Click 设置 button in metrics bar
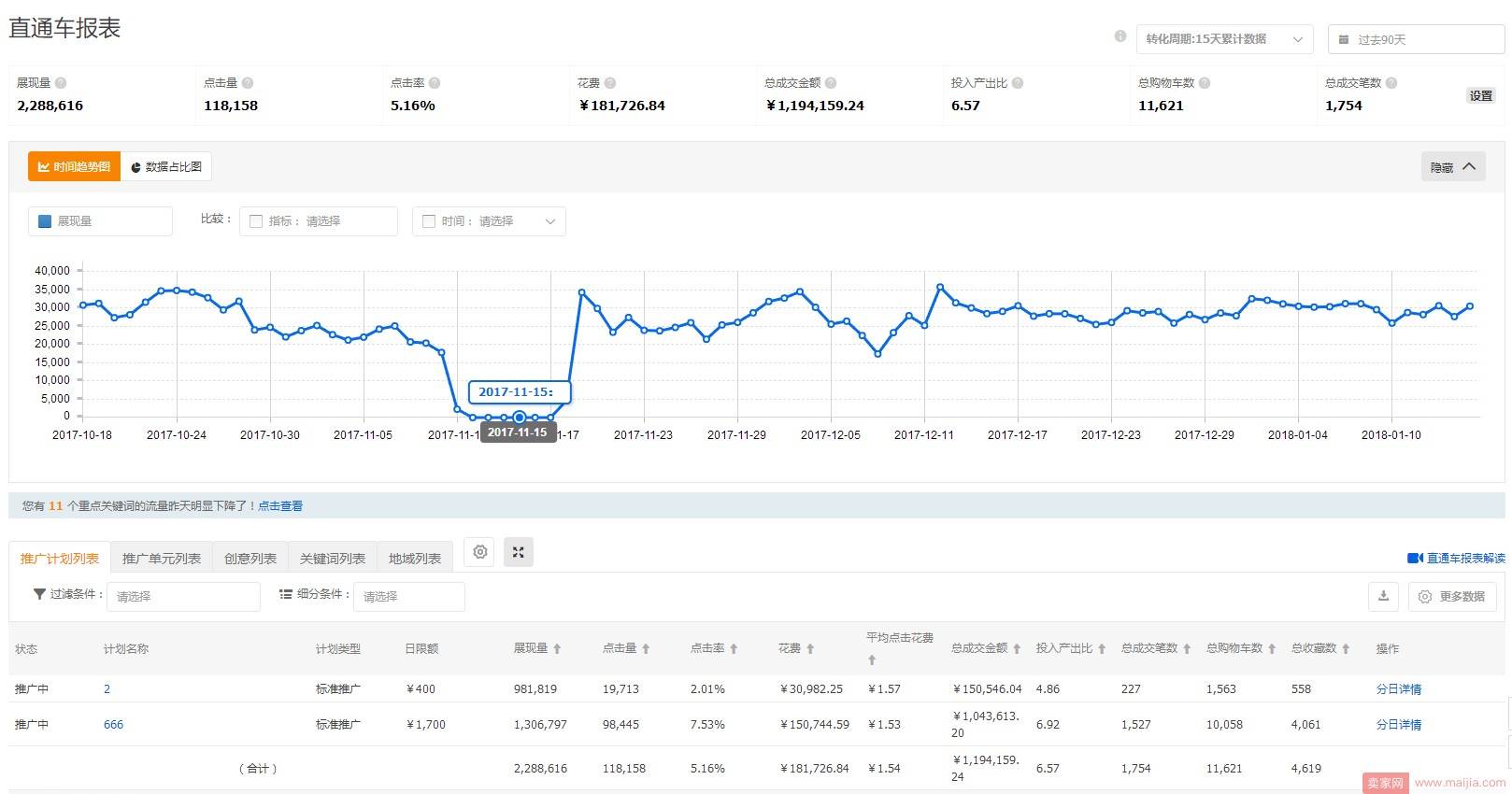Screen dimensions: 1512x794 (1481, 95)
